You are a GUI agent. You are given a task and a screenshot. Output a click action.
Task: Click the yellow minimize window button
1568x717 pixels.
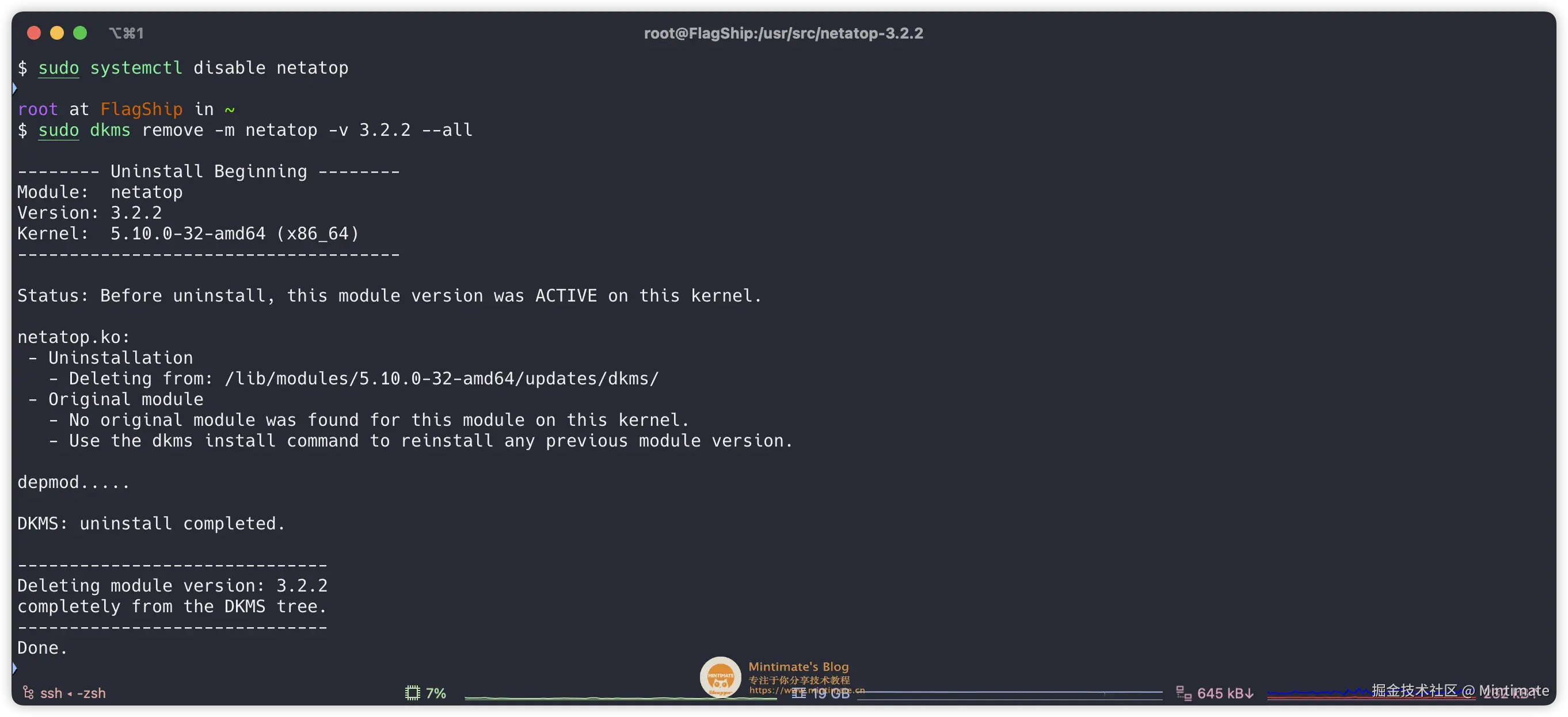point(56,33)
